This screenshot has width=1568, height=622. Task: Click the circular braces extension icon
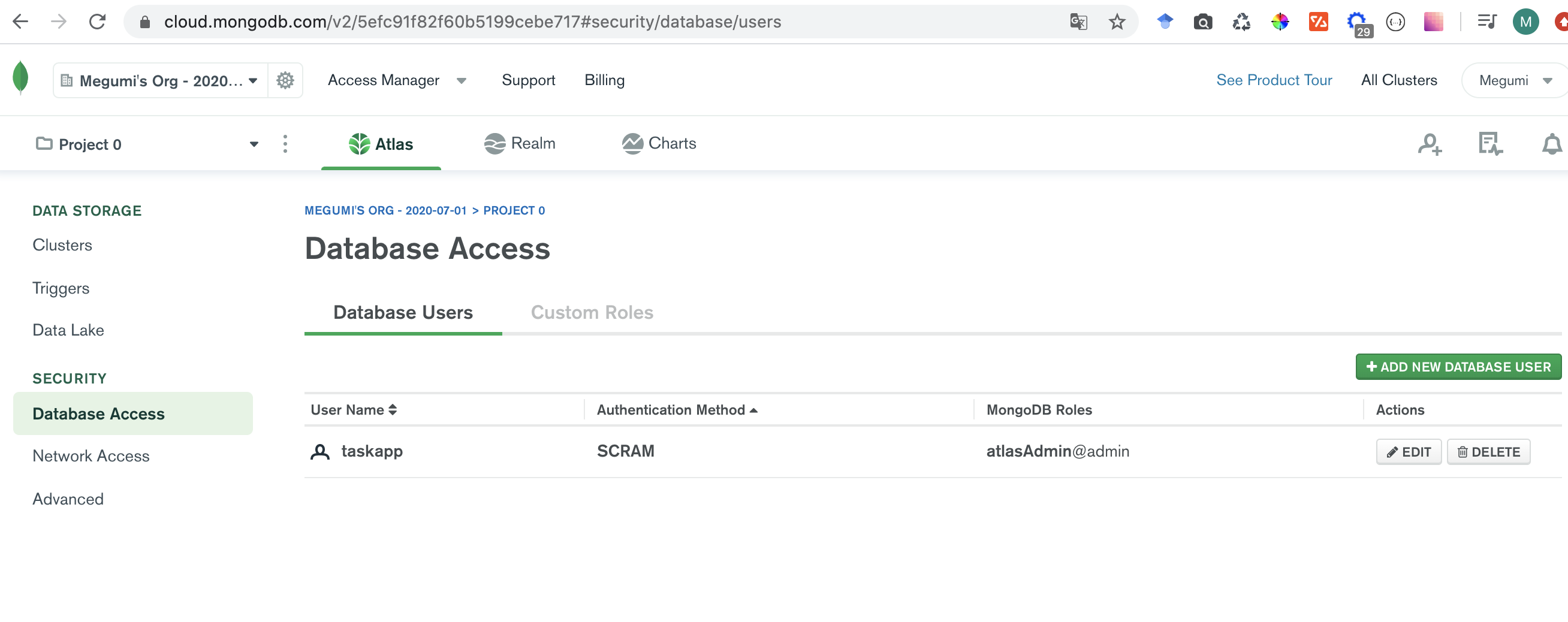[1395, 22]
